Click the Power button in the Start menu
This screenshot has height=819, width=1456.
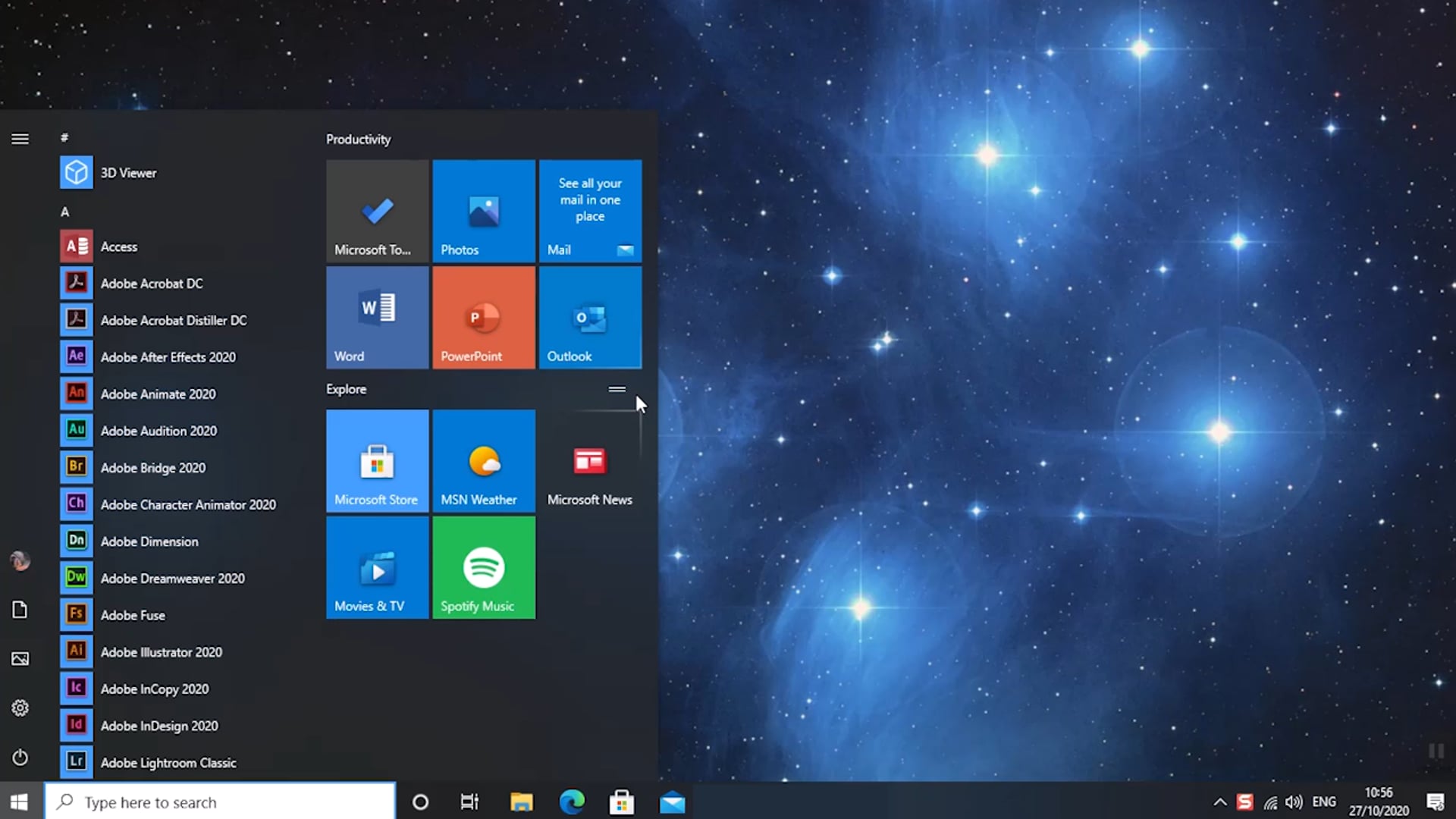[20, 758]
